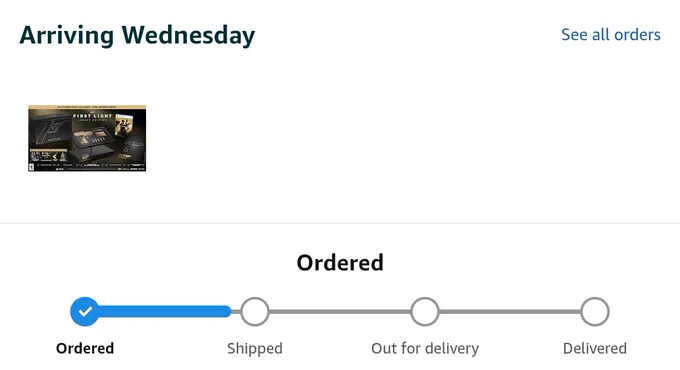Click the grey track before Delivered circle

[x=510, y=311]
